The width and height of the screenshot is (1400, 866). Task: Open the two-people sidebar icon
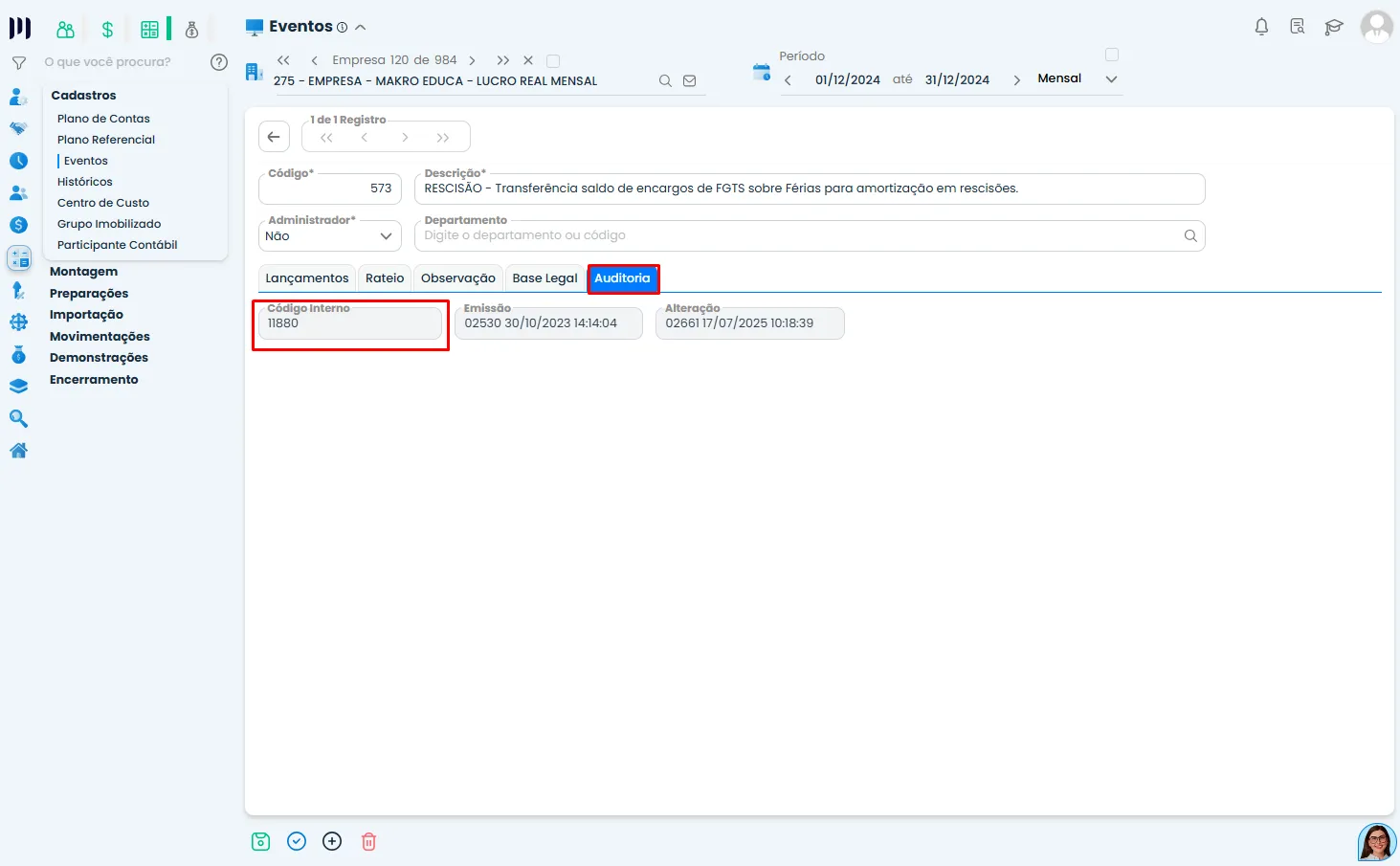coord(18,193)
